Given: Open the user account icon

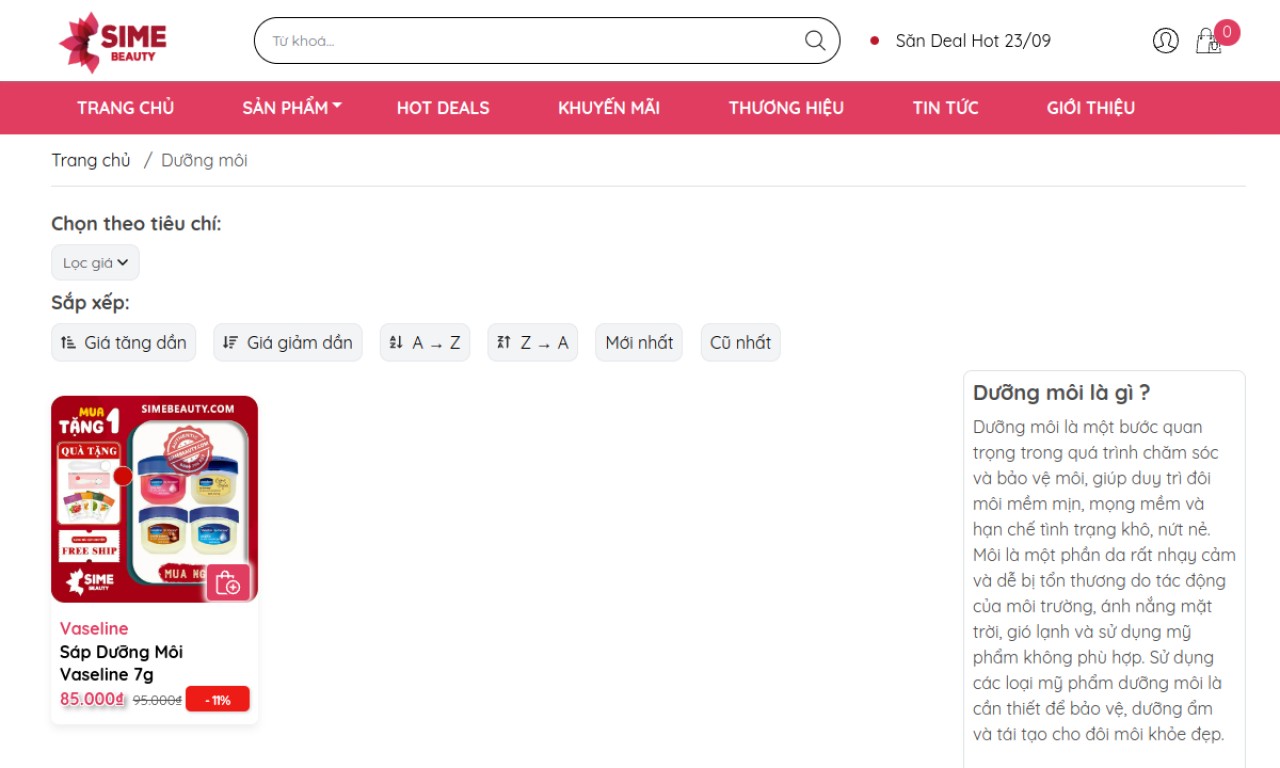Looking at the screenshot, I should [x=1165, y=40].
